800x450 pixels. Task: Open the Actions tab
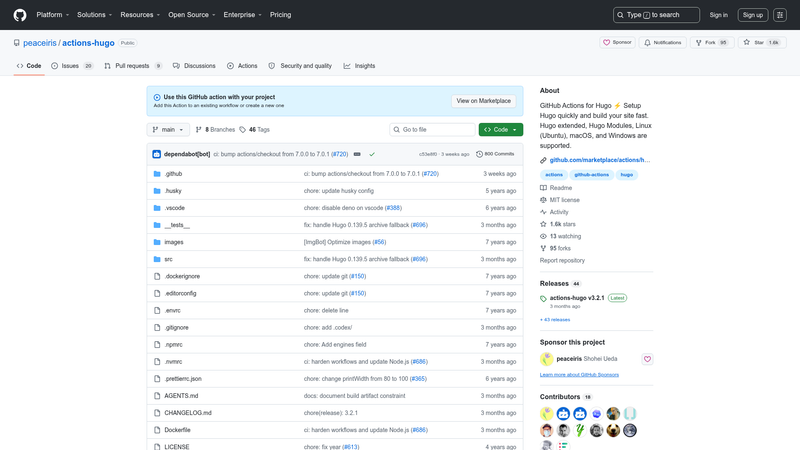click(242, 66)
